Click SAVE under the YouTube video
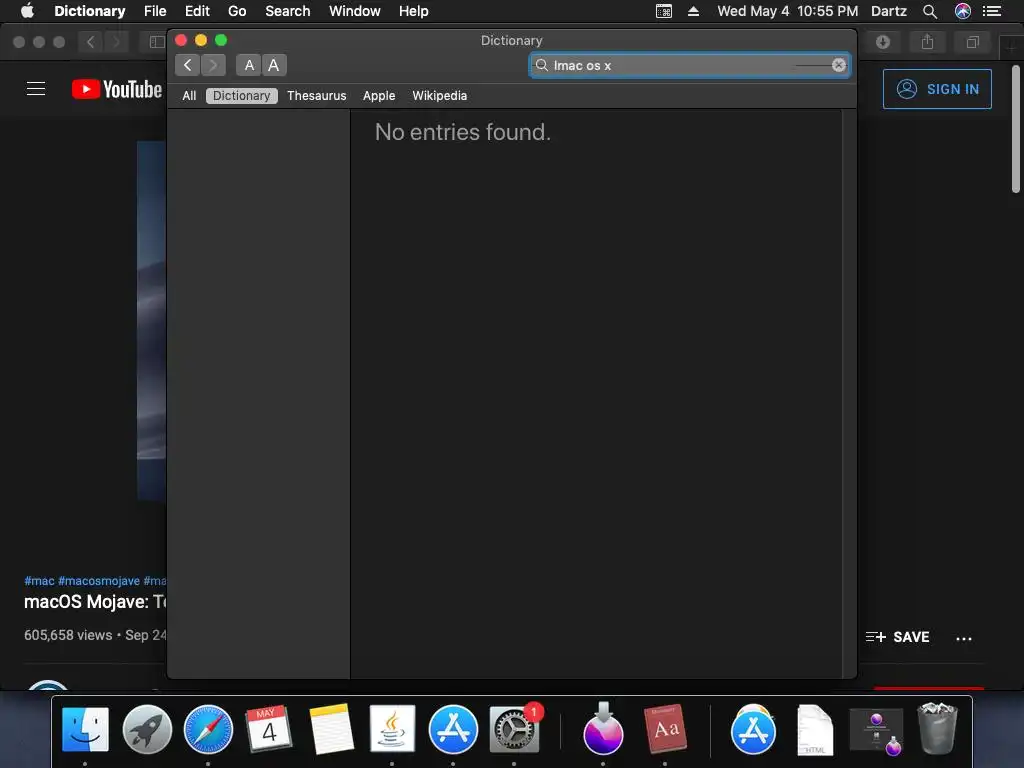Viewport: 1024px width, 768px height. (x=897, y=637)
